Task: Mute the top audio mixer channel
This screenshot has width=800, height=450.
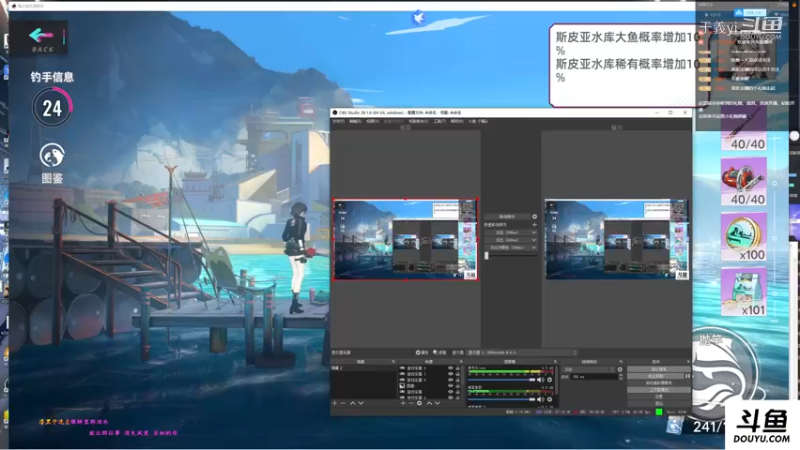Action: [540, 380]
